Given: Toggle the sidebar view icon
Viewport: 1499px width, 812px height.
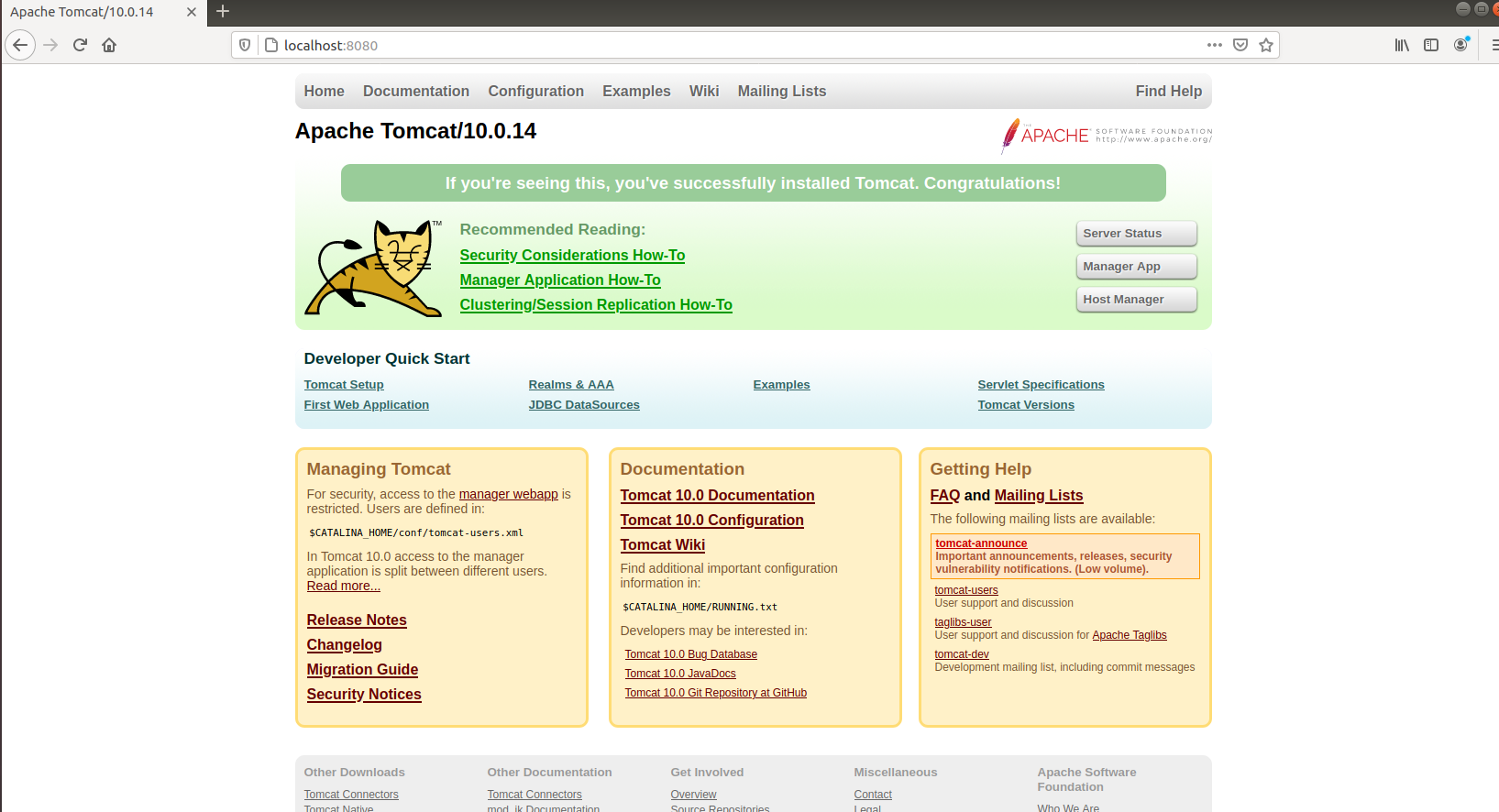Looking at the screenshot, I should click(x=1431, y=45).
